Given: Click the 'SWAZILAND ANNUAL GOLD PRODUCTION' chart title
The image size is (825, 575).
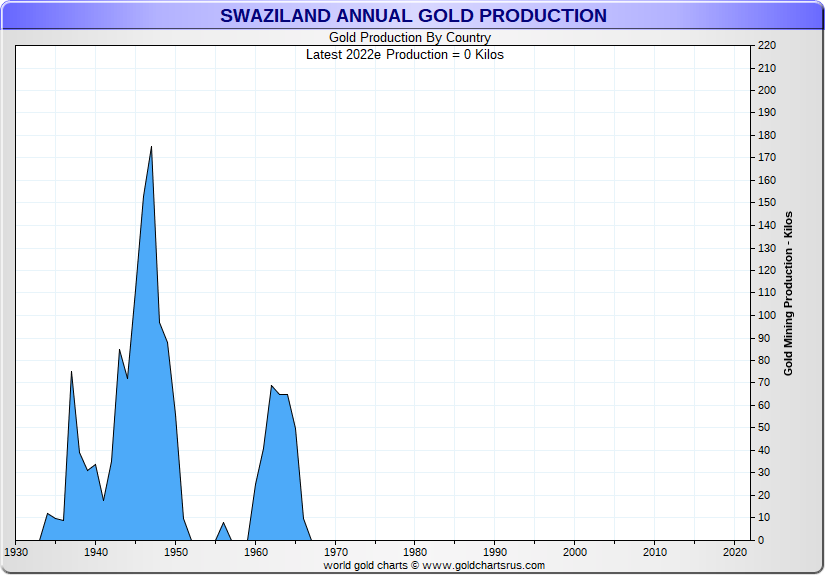Looking at the screenshot, I should tap(413, 16).
